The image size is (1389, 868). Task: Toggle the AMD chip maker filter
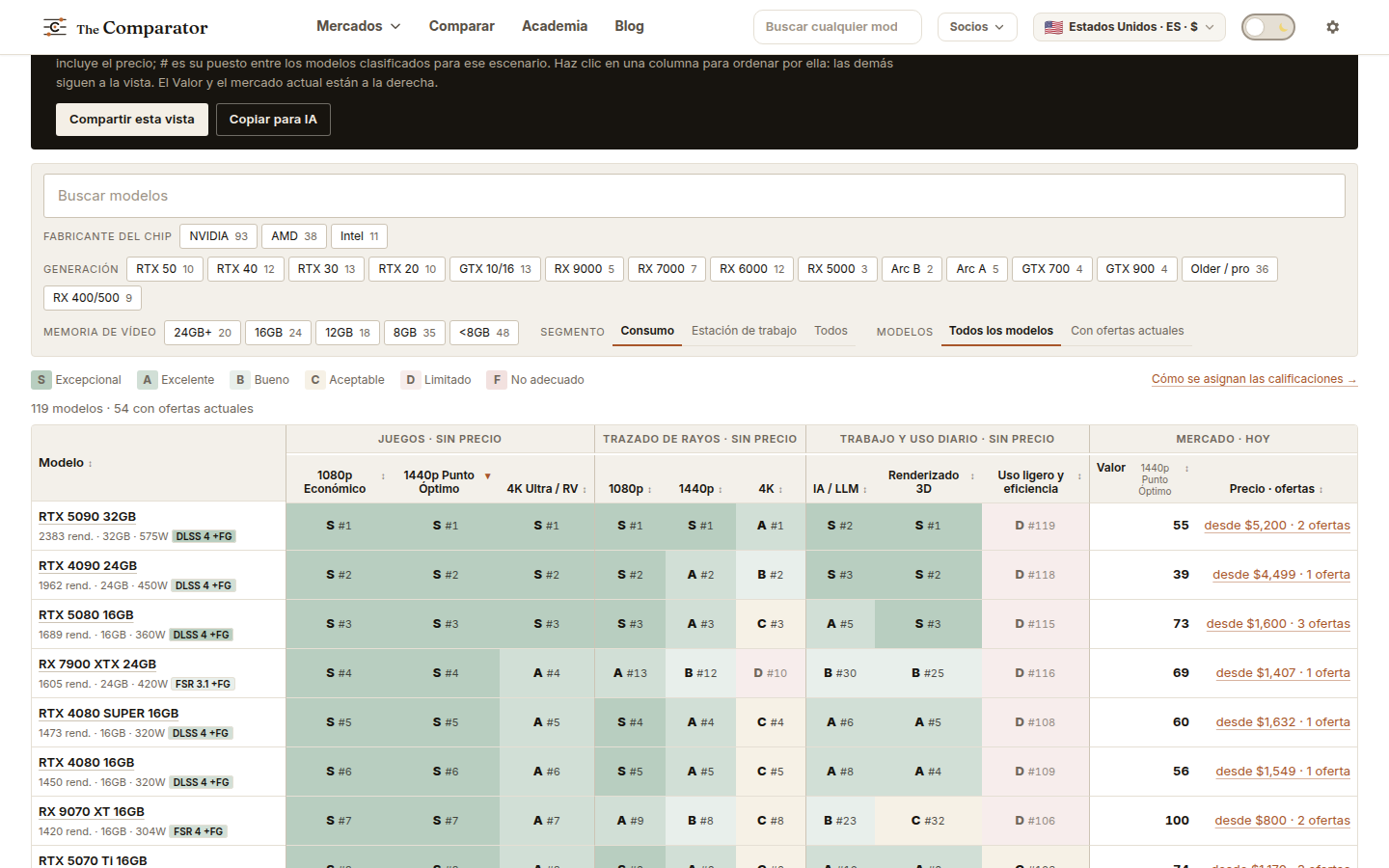tap(294, 236)
